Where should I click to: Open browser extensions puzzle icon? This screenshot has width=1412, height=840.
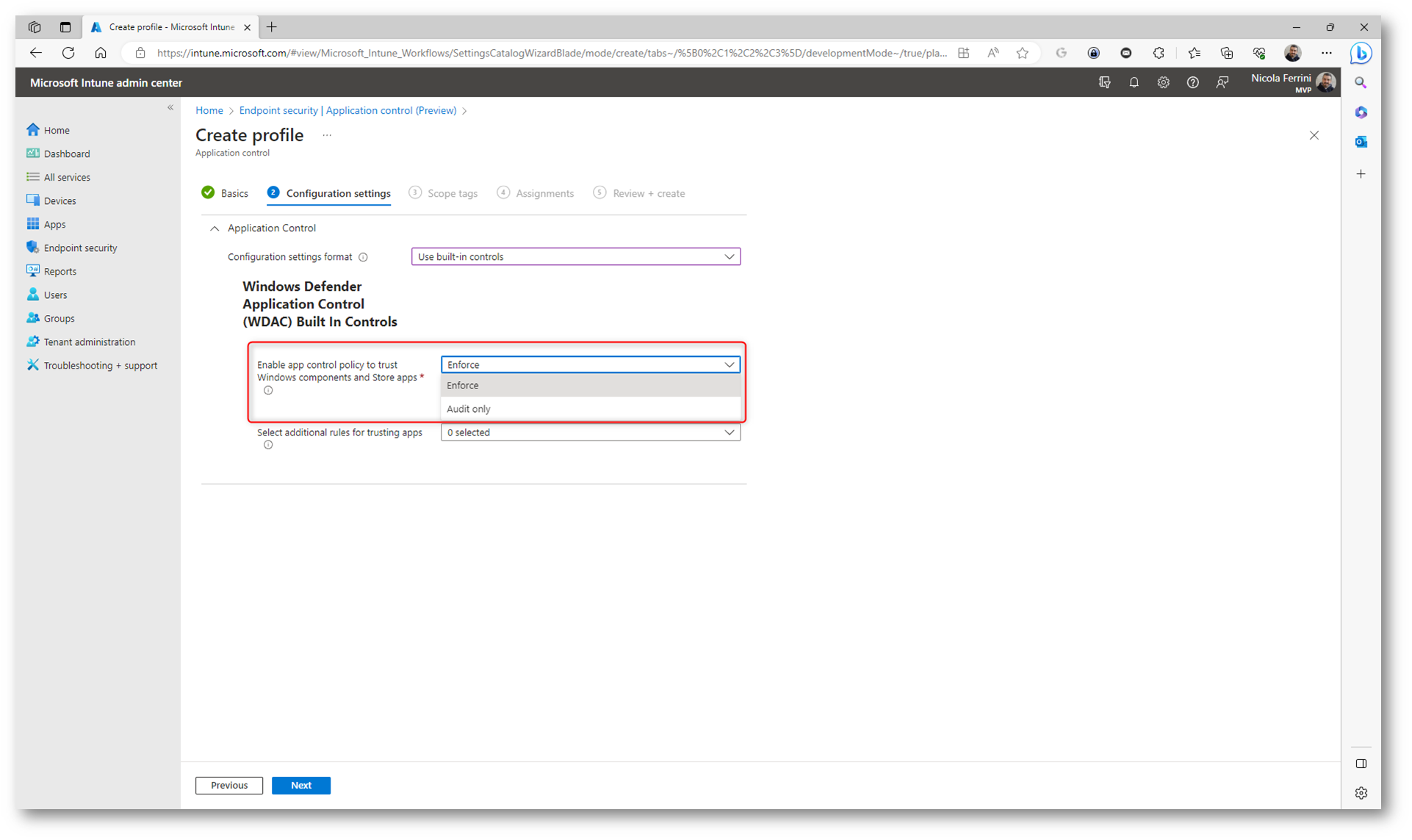click(1159, 53)
